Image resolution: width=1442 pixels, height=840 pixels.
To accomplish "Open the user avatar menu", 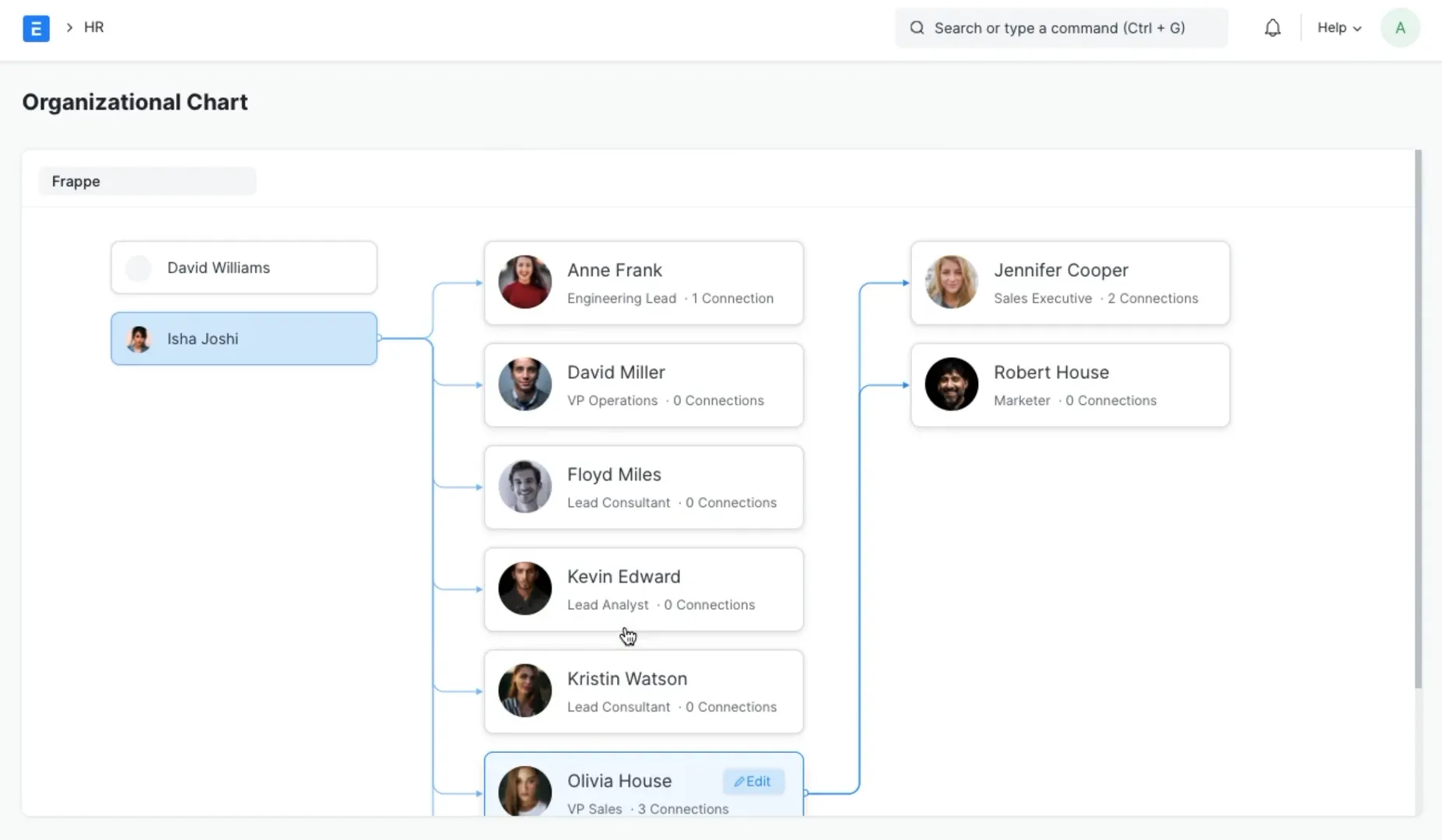I will 1399,28.
